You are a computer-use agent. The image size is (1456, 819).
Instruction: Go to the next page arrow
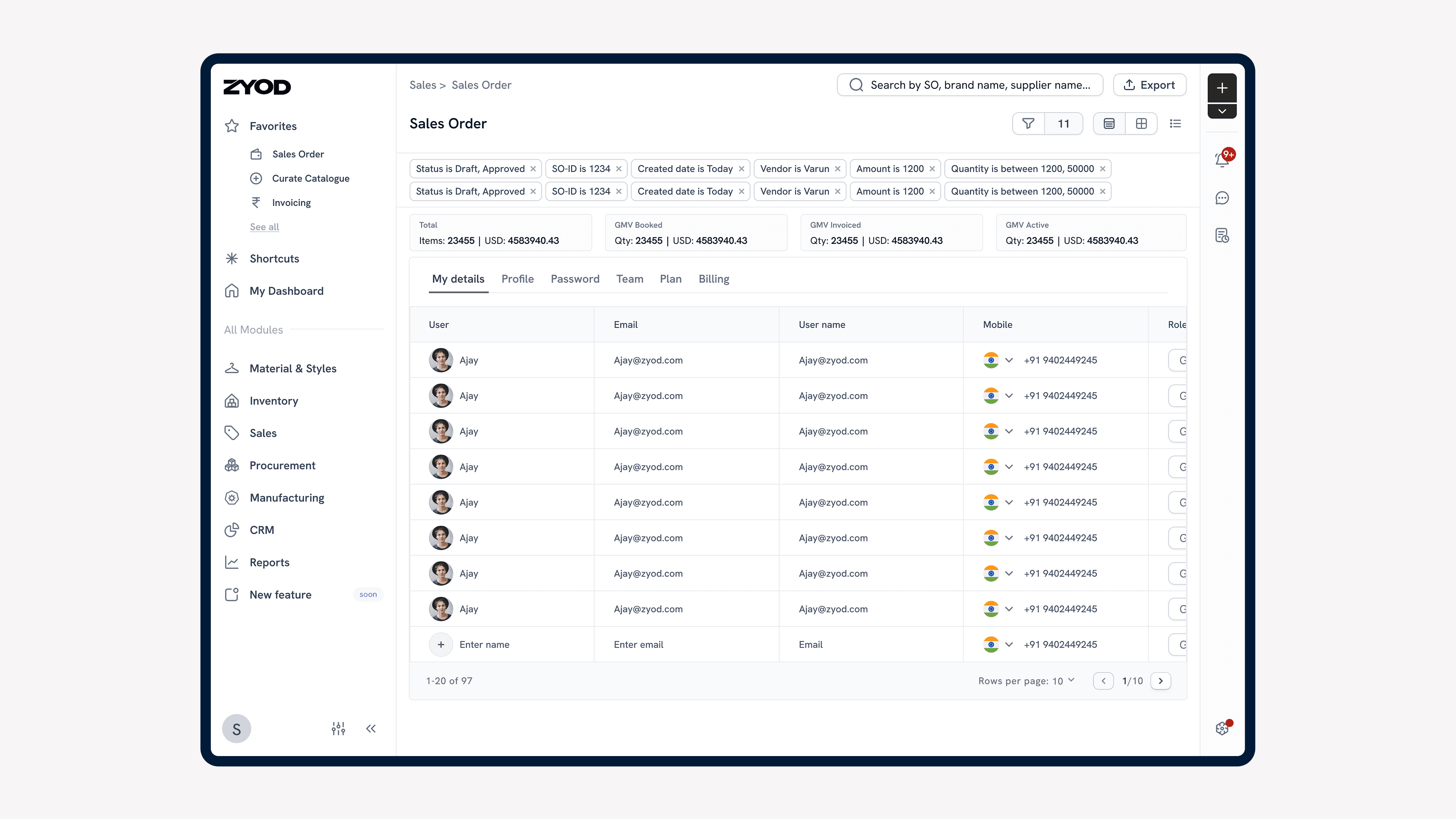pyautogui.click(x=1160, y=681)
